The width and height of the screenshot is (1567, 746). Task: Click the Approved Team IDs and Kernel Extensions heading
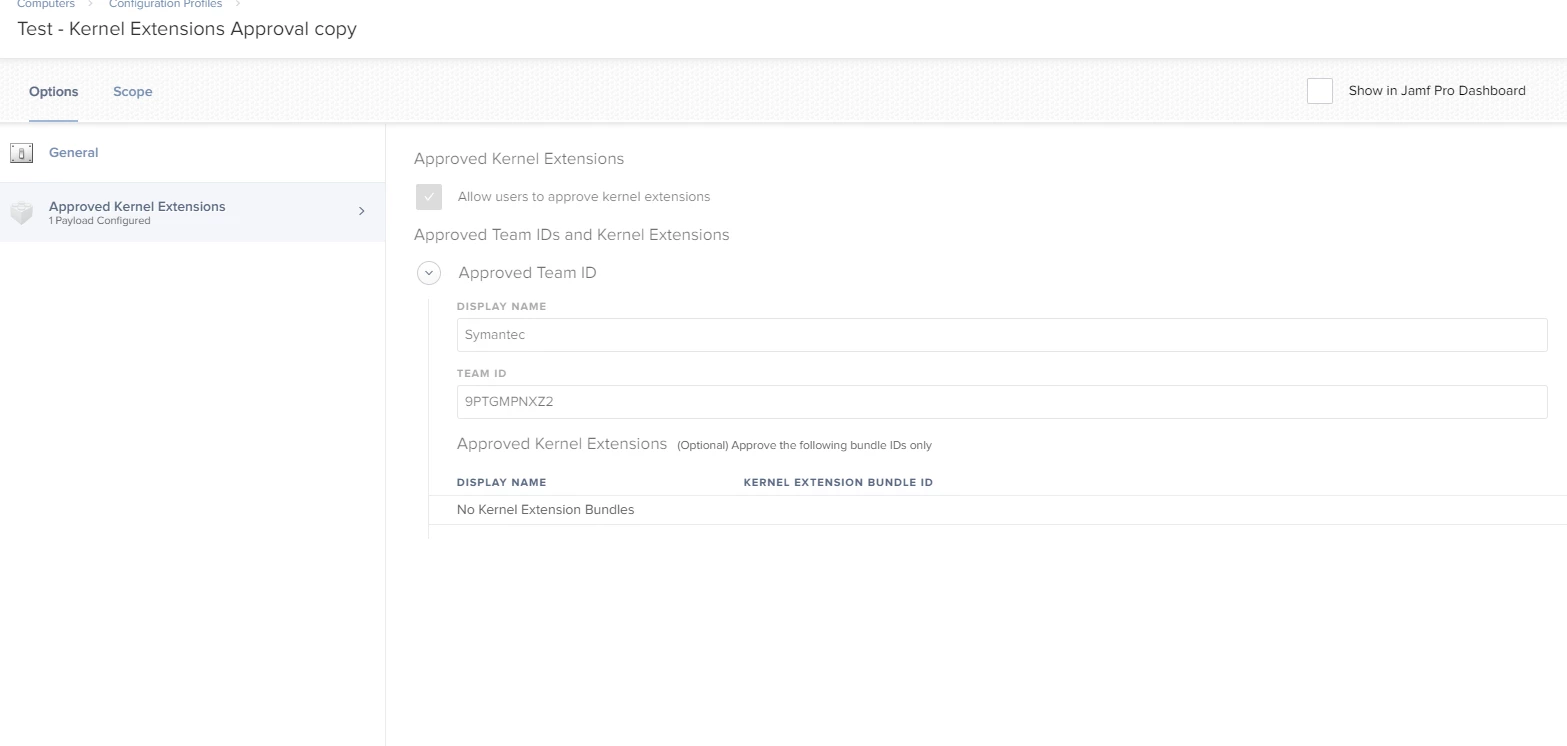572,235
